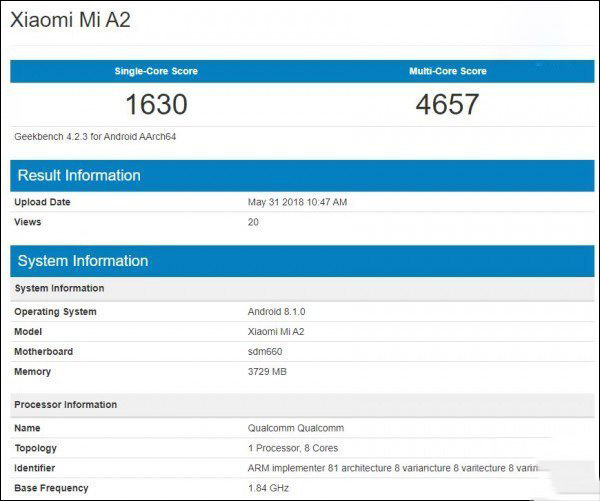Click the 'Model' label
Image resolution: width=600 pixels, height=501 pixels.
(x=28, y=332)
